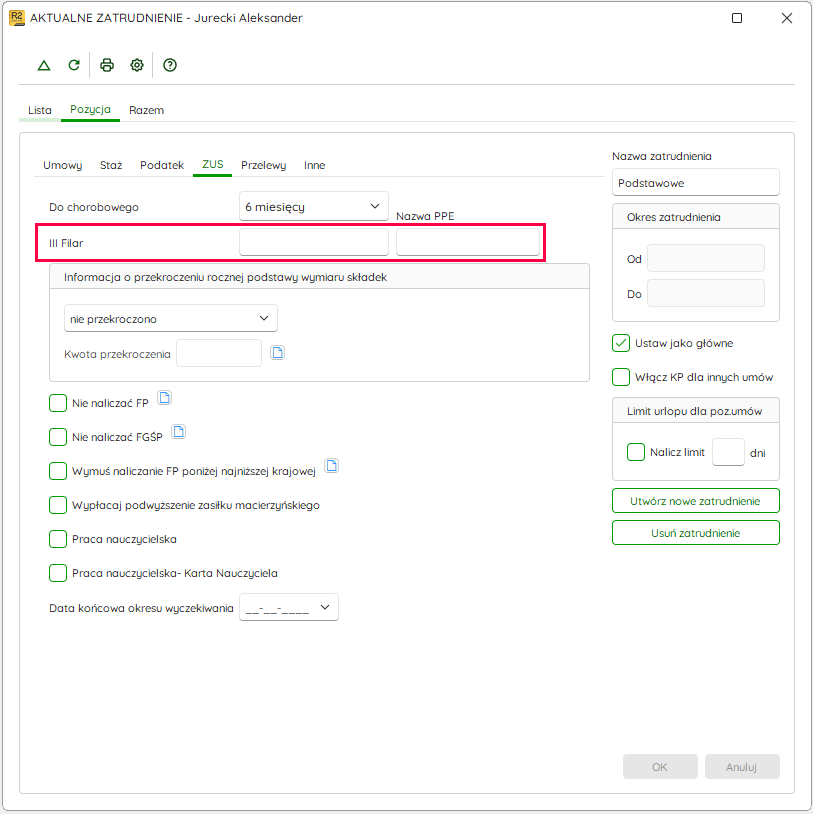Switch to the Razem tab
The image size is (813, 814).
(x=146, y=110)
